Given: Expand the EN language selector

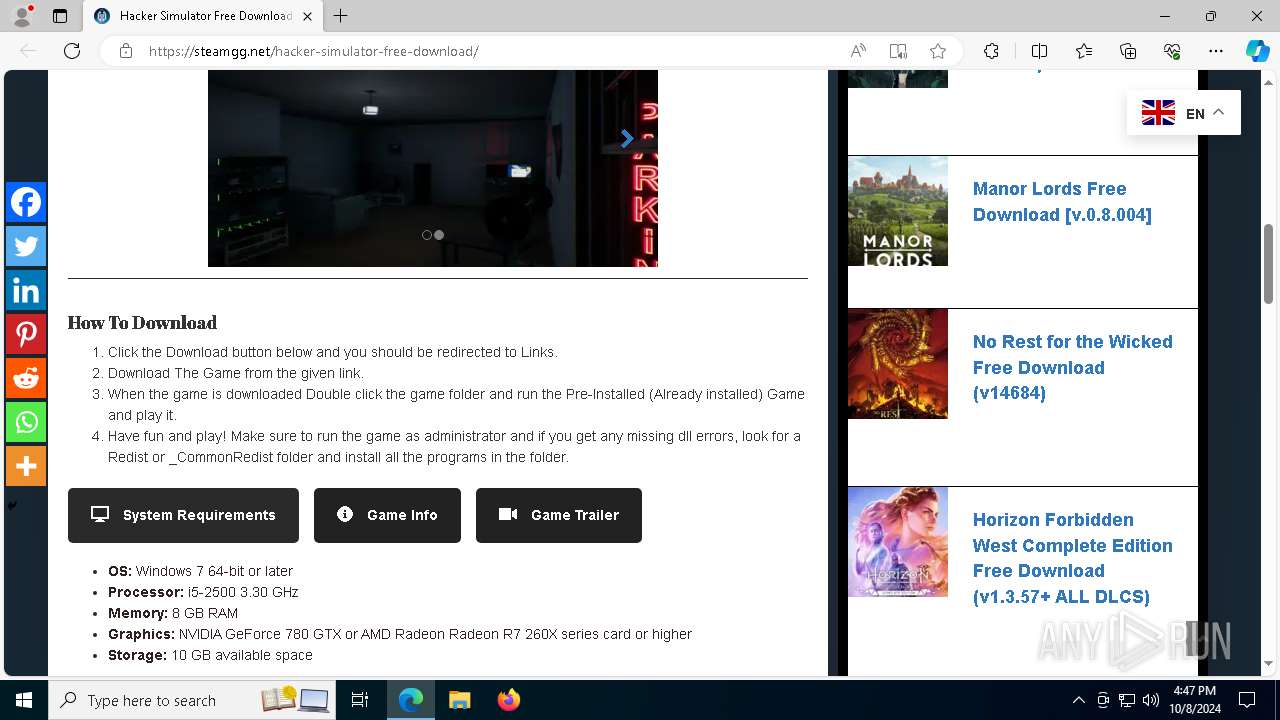Looking at the screenshot, I should pyautogui.click(x=1183, y=113).
